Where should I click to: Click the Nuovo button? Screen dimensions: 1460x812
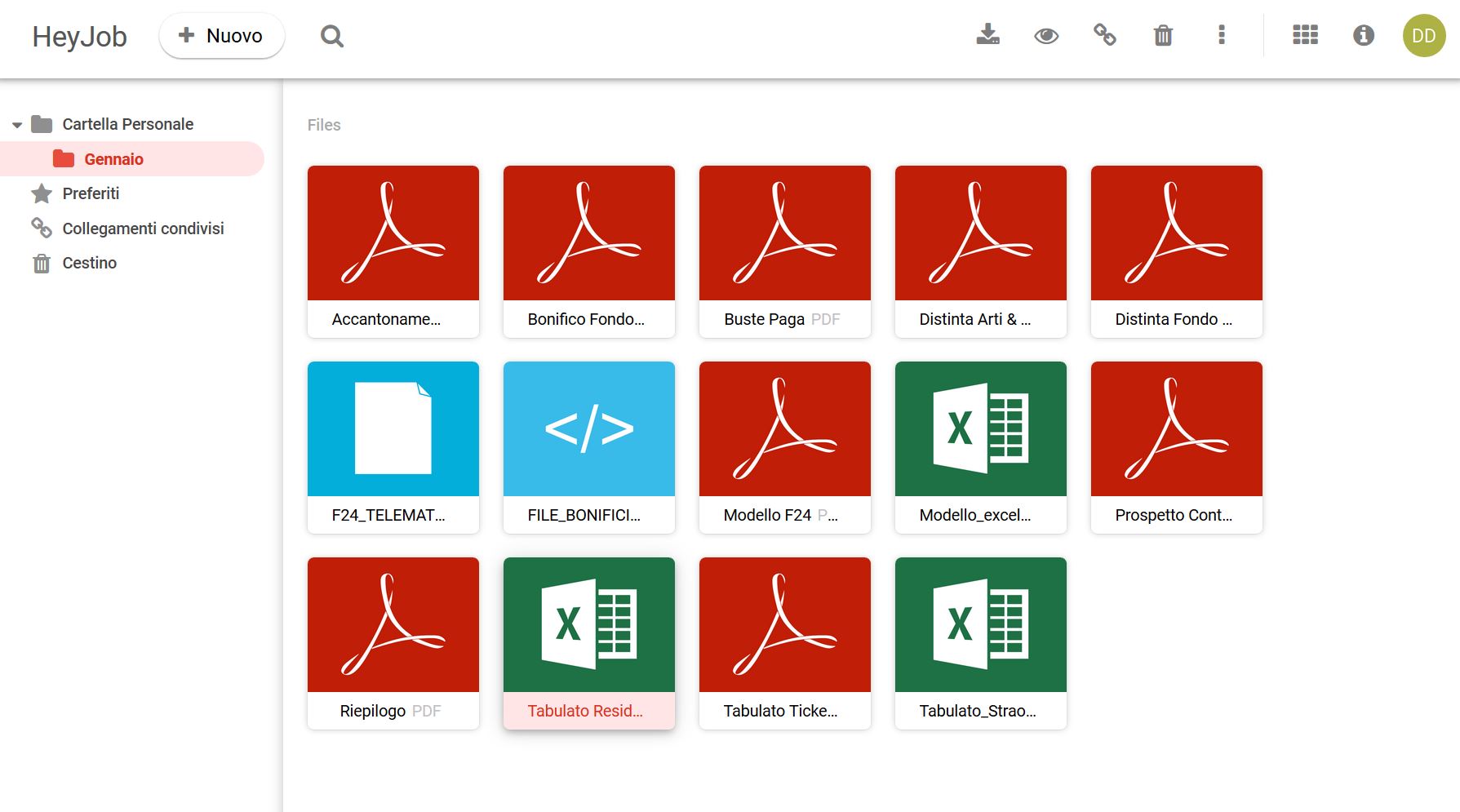[222, 36]
